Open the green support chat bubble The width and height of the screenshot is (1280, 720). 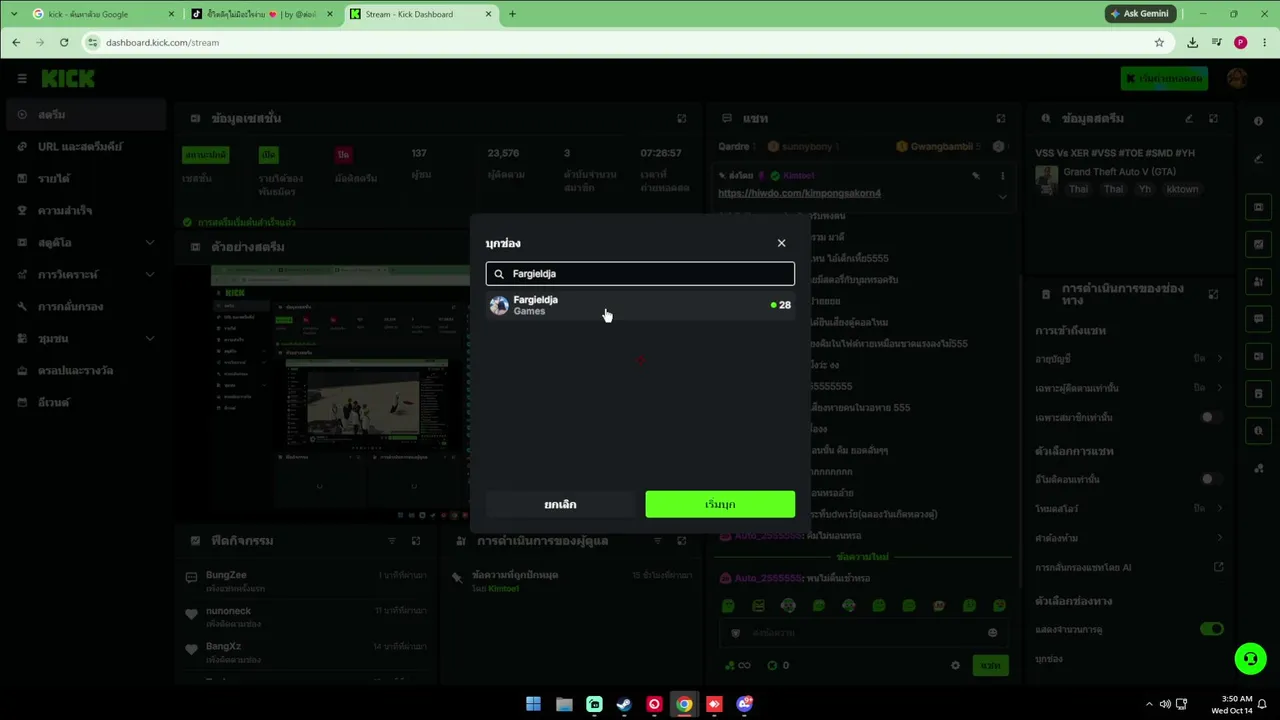click(x=1249, y=658)
